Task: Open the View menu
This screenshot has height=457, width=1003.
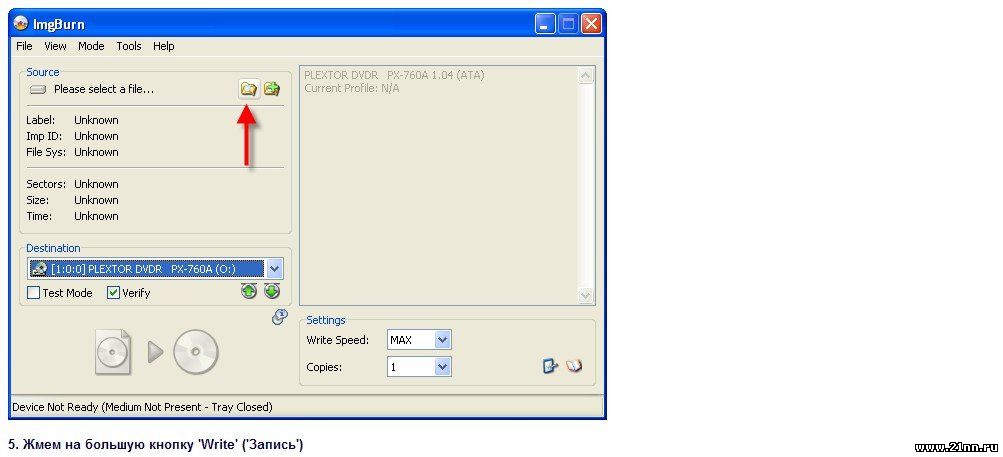Action: click(55, 46)
